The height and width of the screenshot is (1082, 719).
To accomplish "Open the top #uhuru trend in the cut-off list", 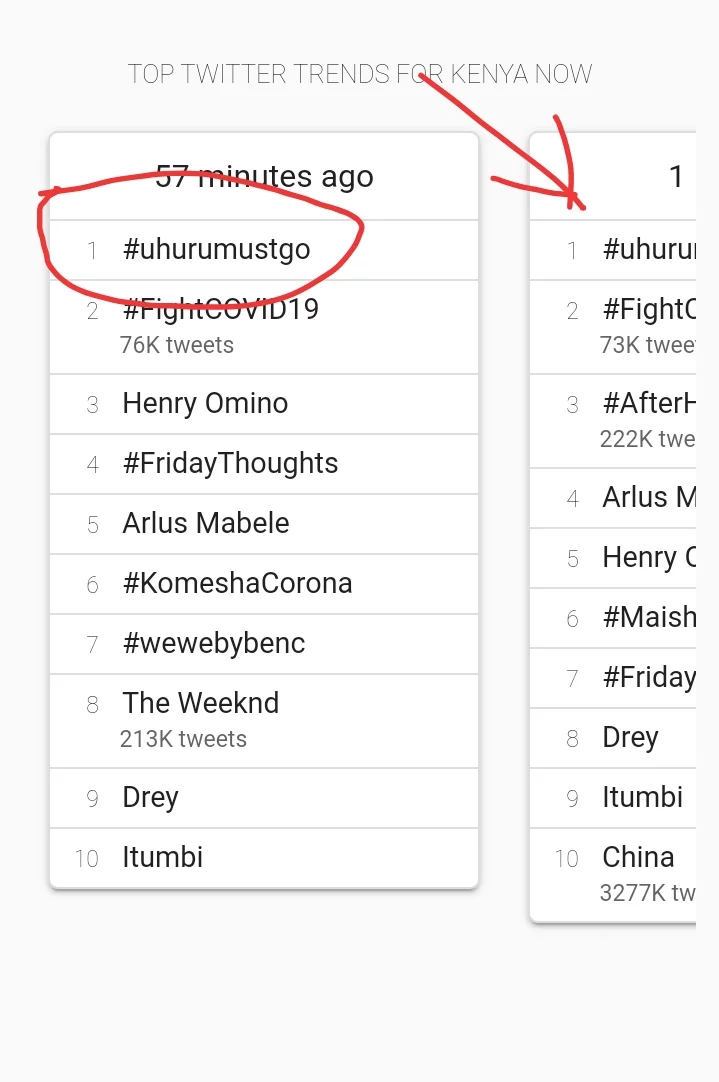I will tap(648, 250).
